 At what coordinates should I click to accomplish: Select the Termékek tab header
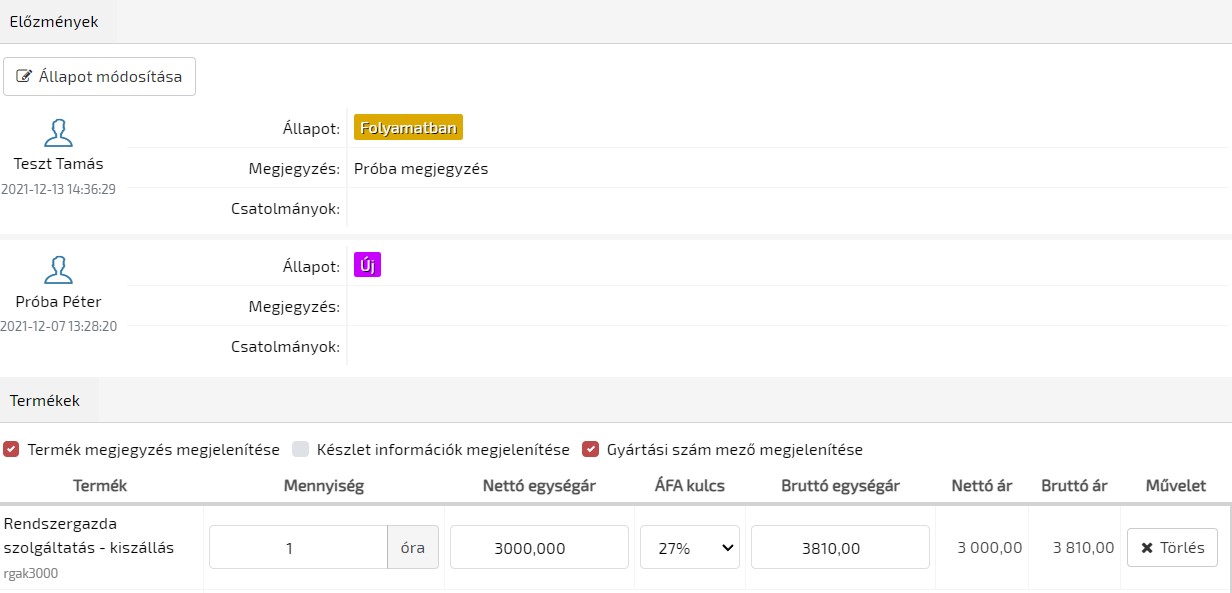coord(45,401)
